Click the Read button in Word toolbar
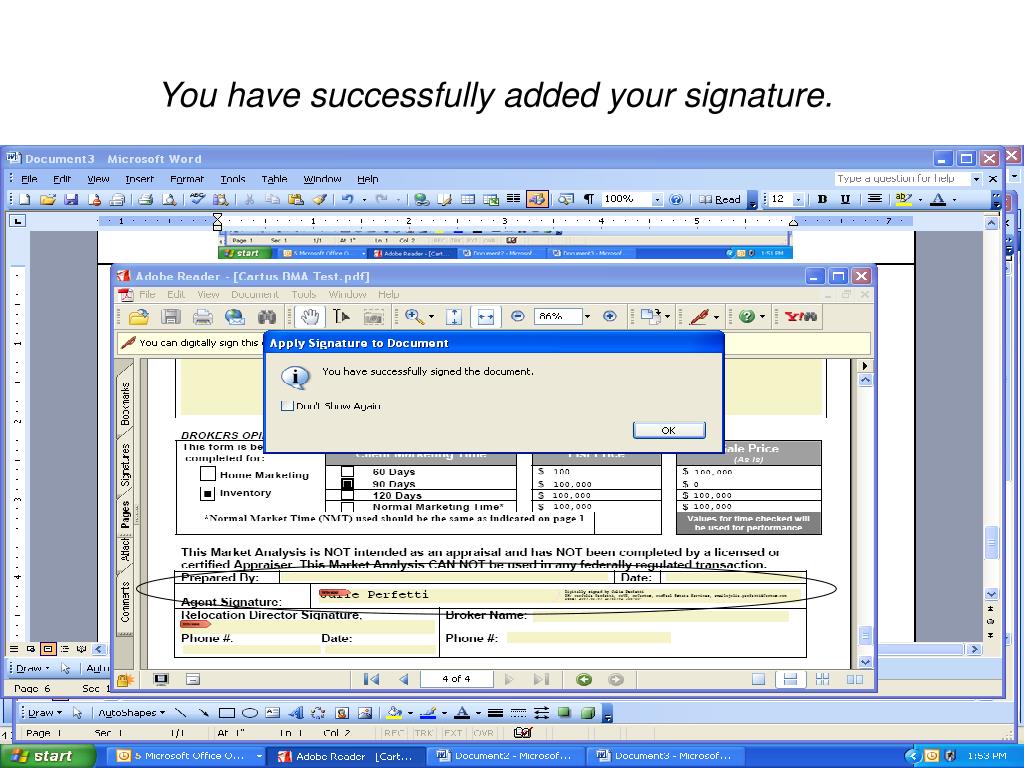The width and height of the screenshot is (1024, 768). [x=720, y=199]
